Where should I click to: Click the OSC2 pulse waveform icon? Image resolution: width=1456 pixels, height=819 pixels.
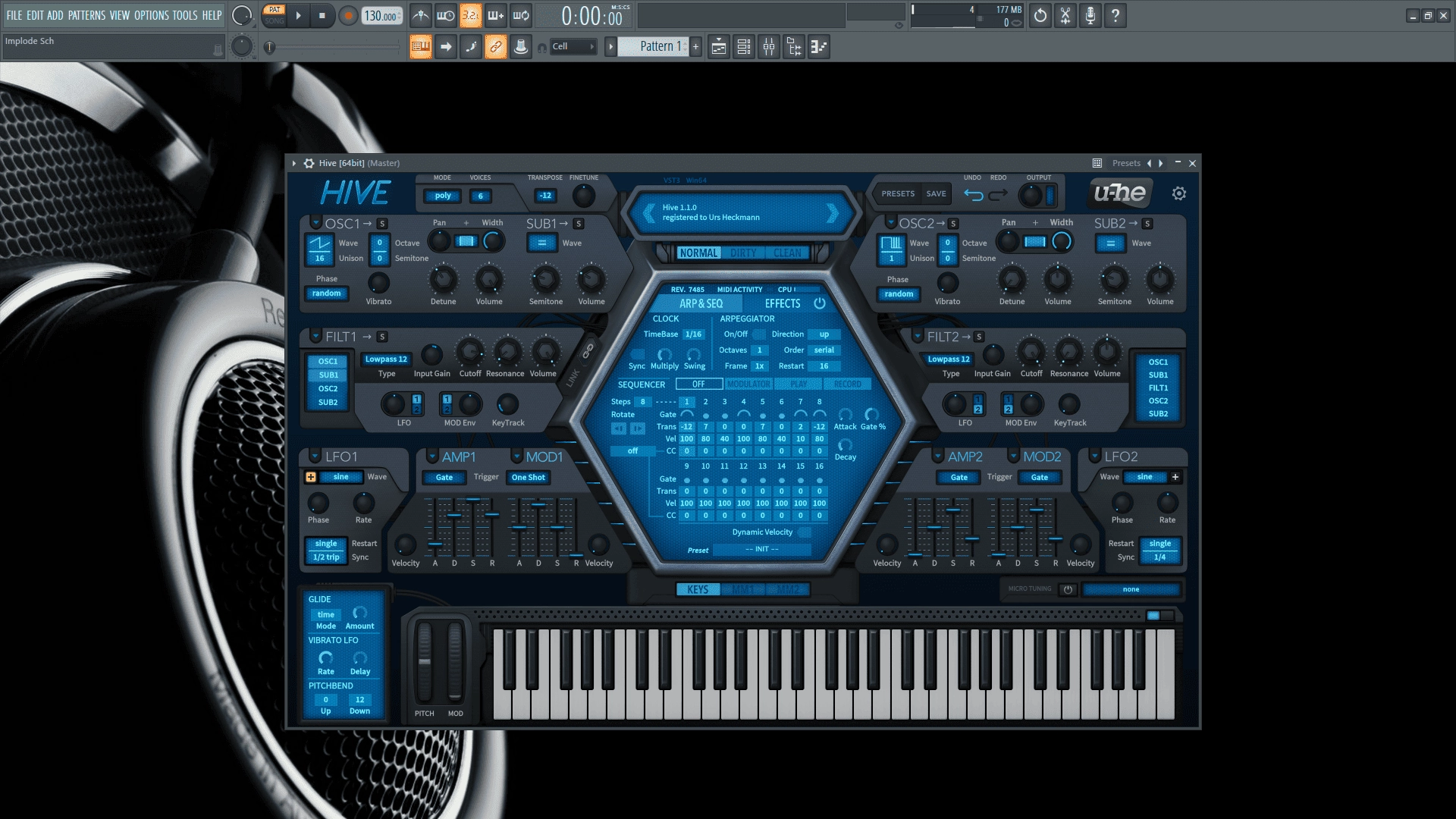(x=891, y=243)
